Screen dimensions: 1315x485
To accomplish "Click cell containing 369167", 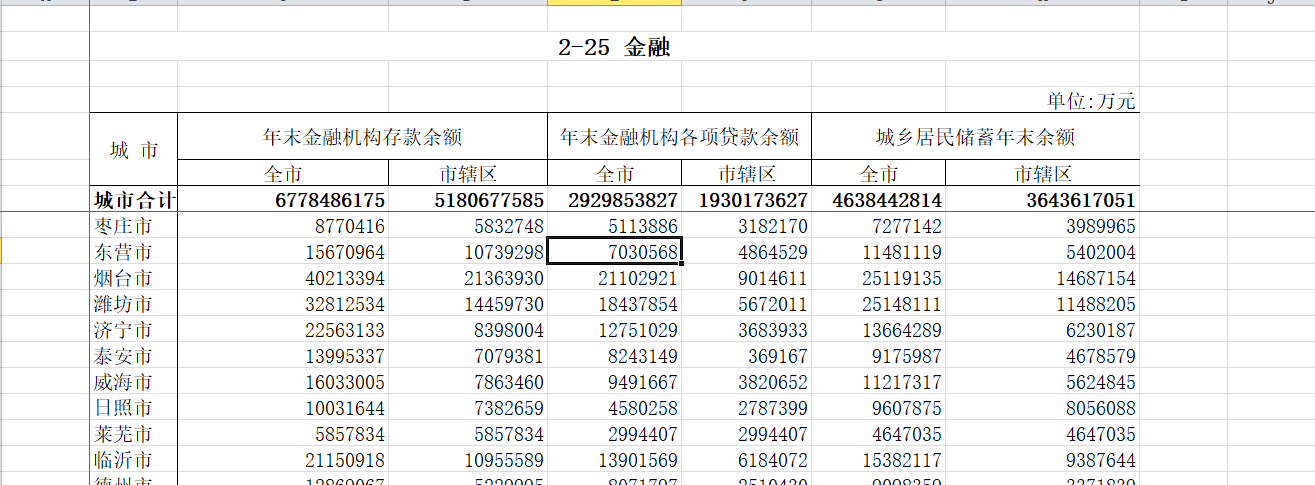I will pos(746,356).
